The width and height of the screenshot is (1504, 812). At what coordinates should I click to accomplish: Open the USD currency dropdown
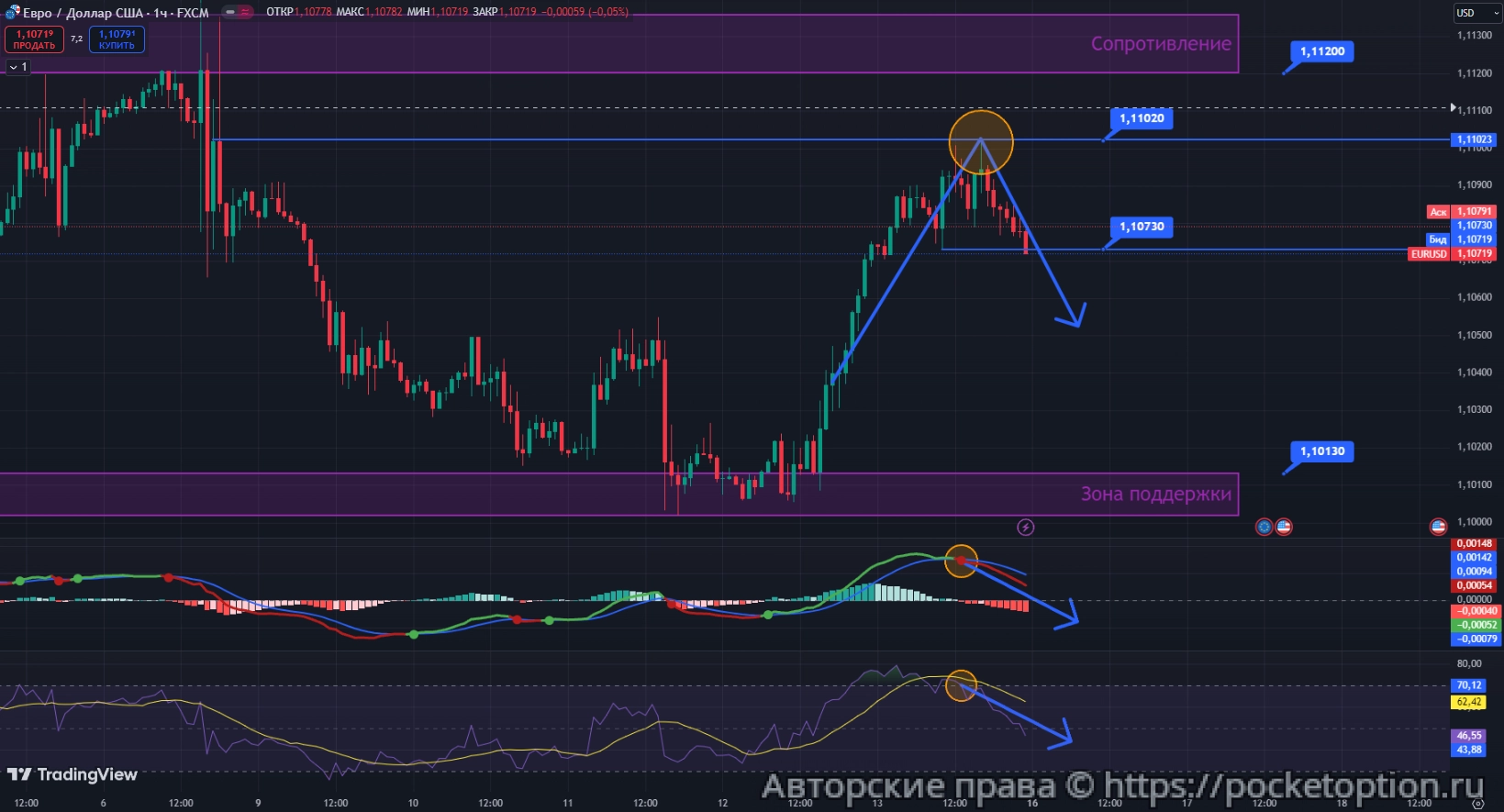(1476, 13)
